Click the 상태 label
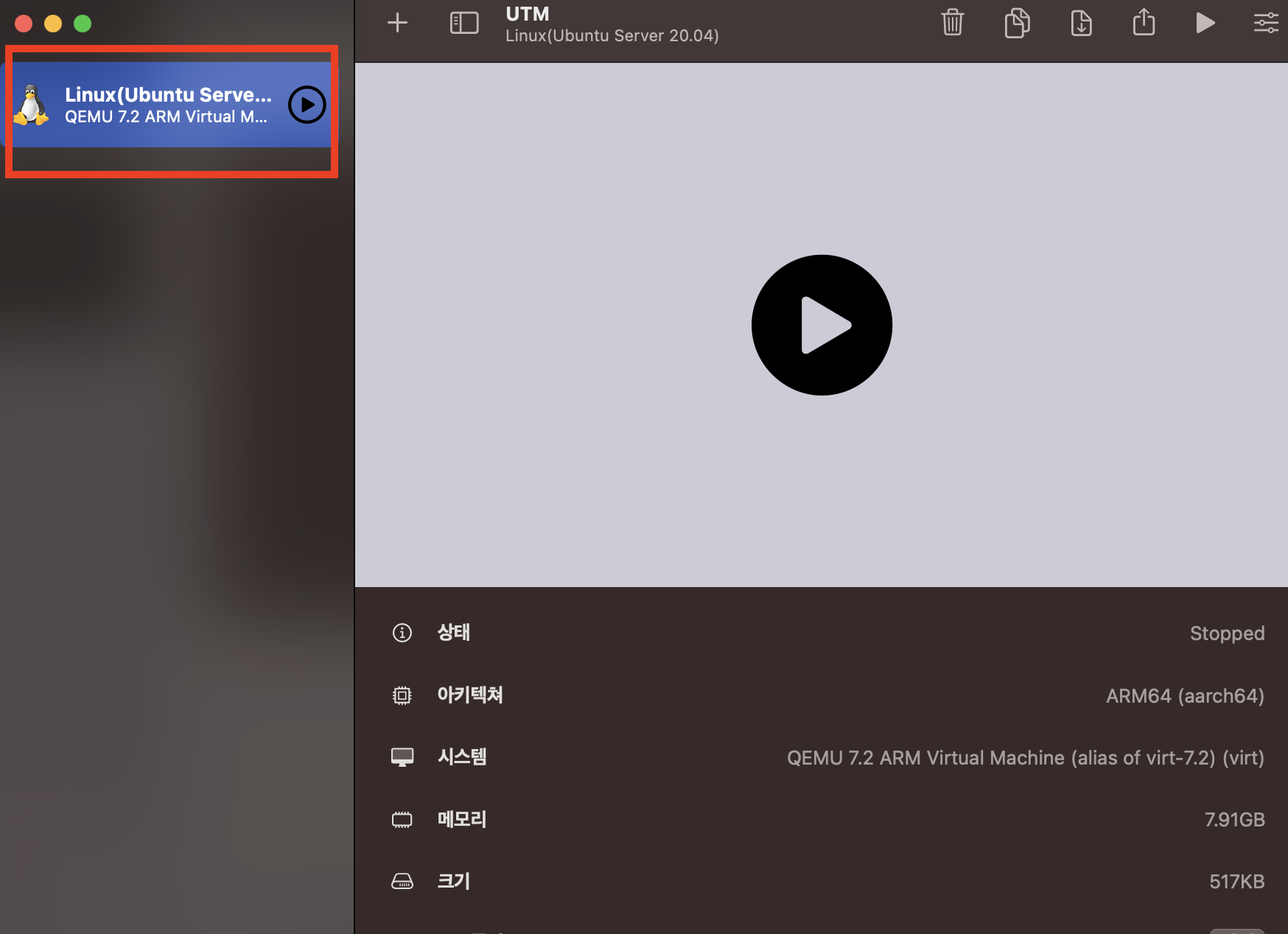The height and width of the screenshot is (934, 1288). tap(454, 632)
